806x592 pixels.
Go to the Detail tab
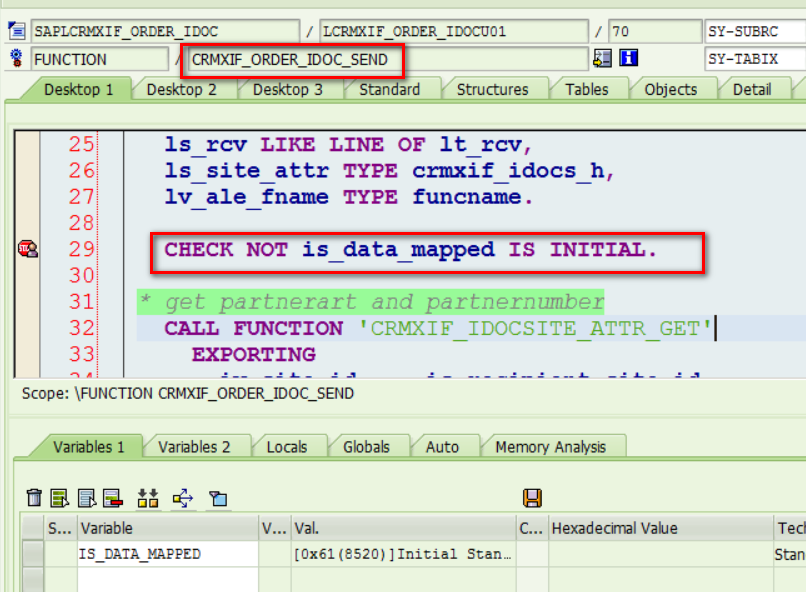[x=752, y=89]
